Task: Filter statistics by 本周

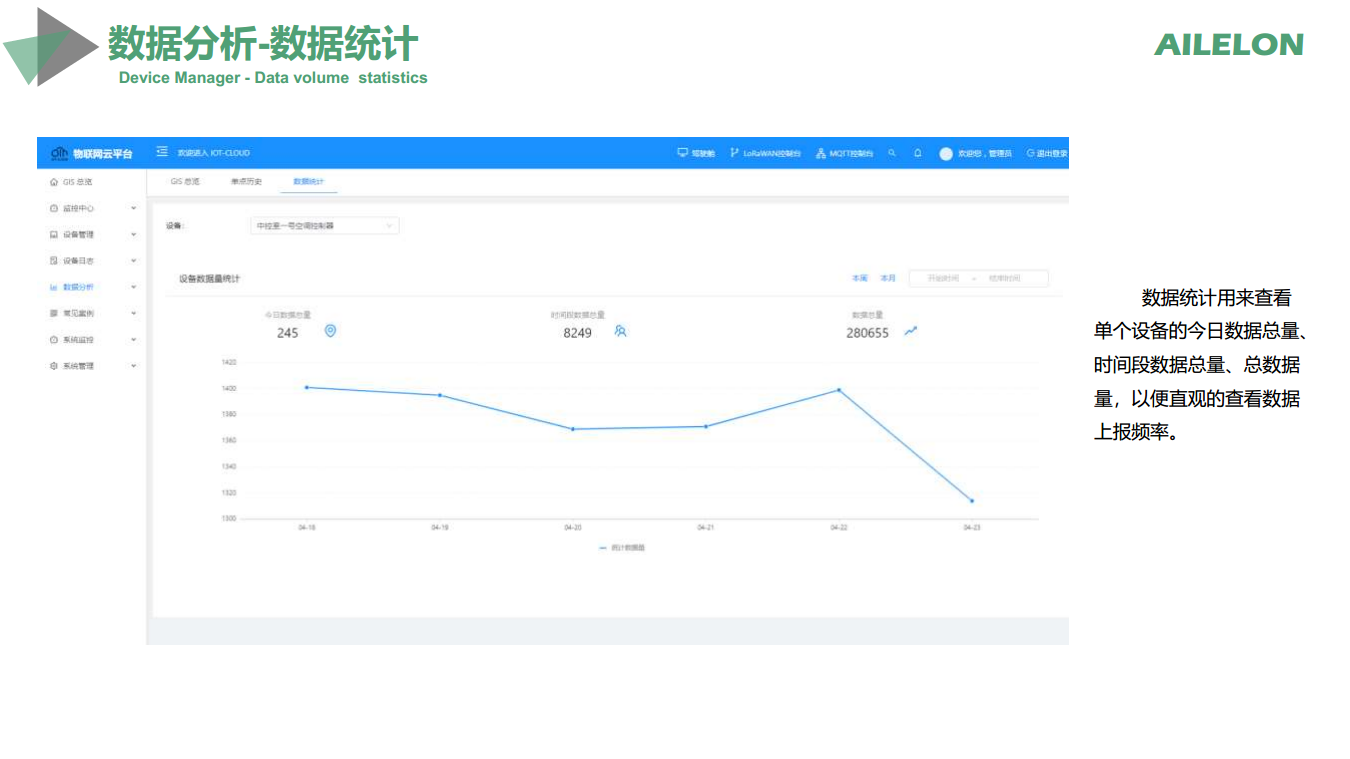Action: [x=860, y=278]
